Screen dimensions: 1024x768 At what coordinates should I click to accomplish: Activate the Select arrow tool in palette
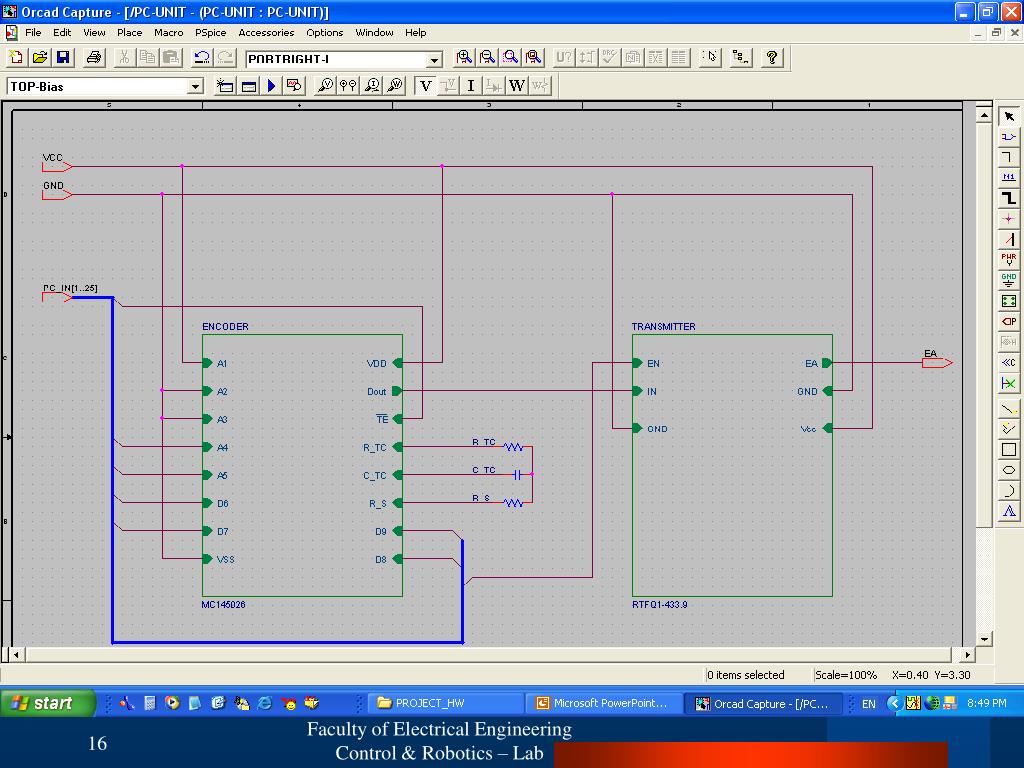(1009, 116)
